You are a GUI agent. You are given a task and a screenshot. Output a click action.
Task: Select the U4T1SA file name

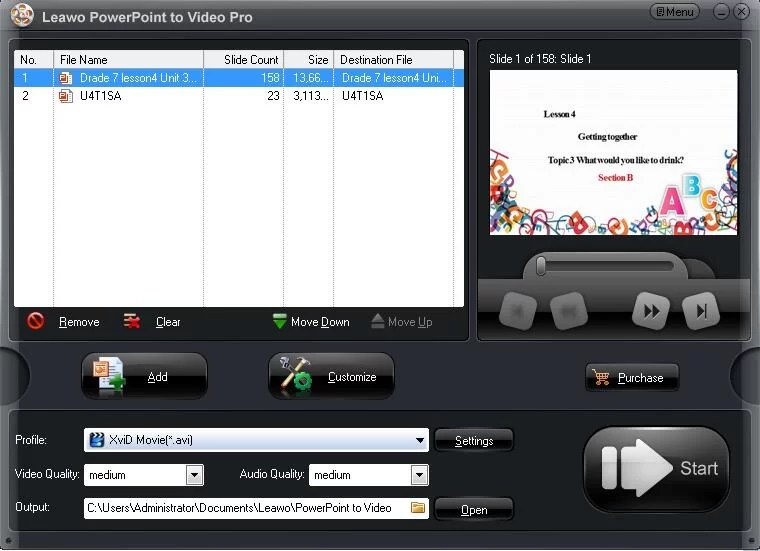pos(100,96)
